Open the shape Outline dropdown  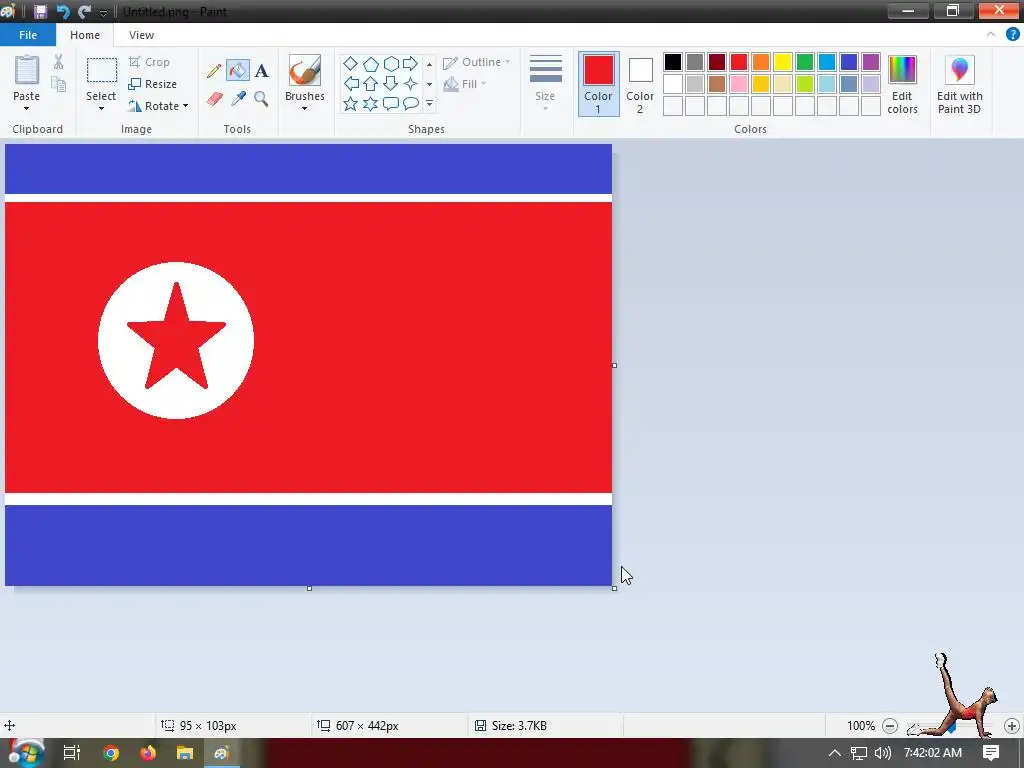click(x=477, y=62)
